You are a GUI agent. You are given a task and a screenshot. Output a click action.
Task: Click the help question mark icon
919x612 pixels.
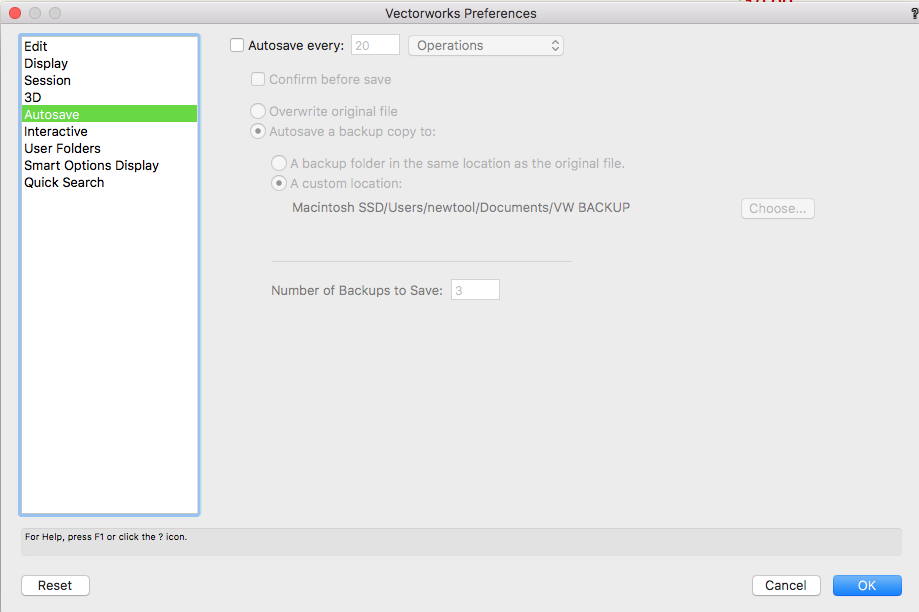click(x=914, y=13)
